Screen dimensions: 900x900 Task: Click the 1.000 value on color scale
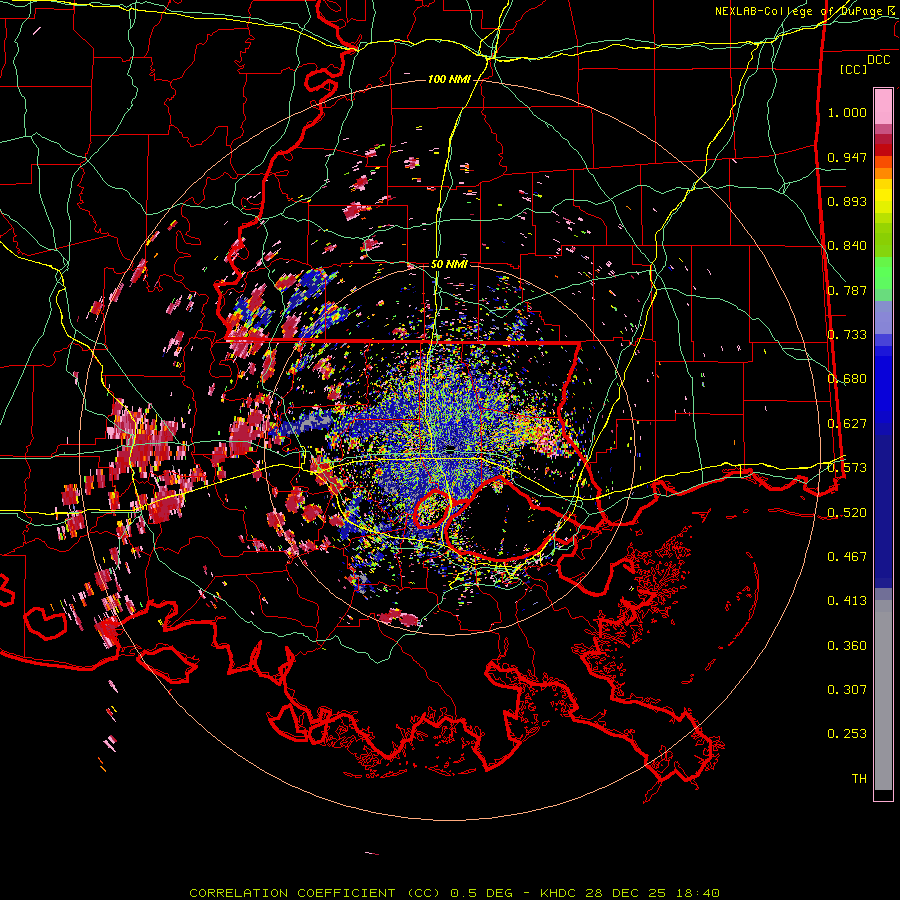tap(847, 112)
